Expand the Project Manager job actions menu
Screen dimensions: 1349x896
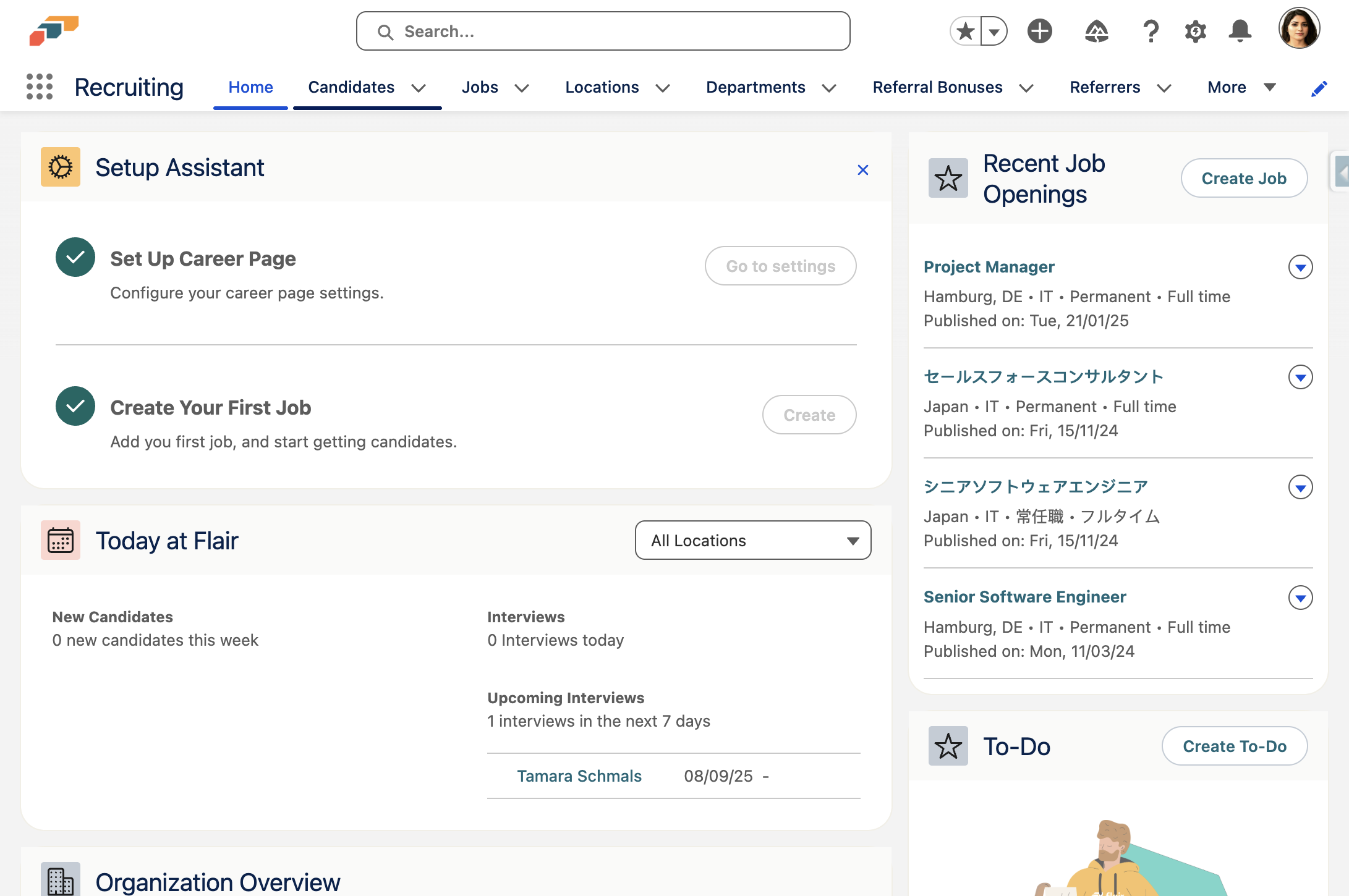1300,268
